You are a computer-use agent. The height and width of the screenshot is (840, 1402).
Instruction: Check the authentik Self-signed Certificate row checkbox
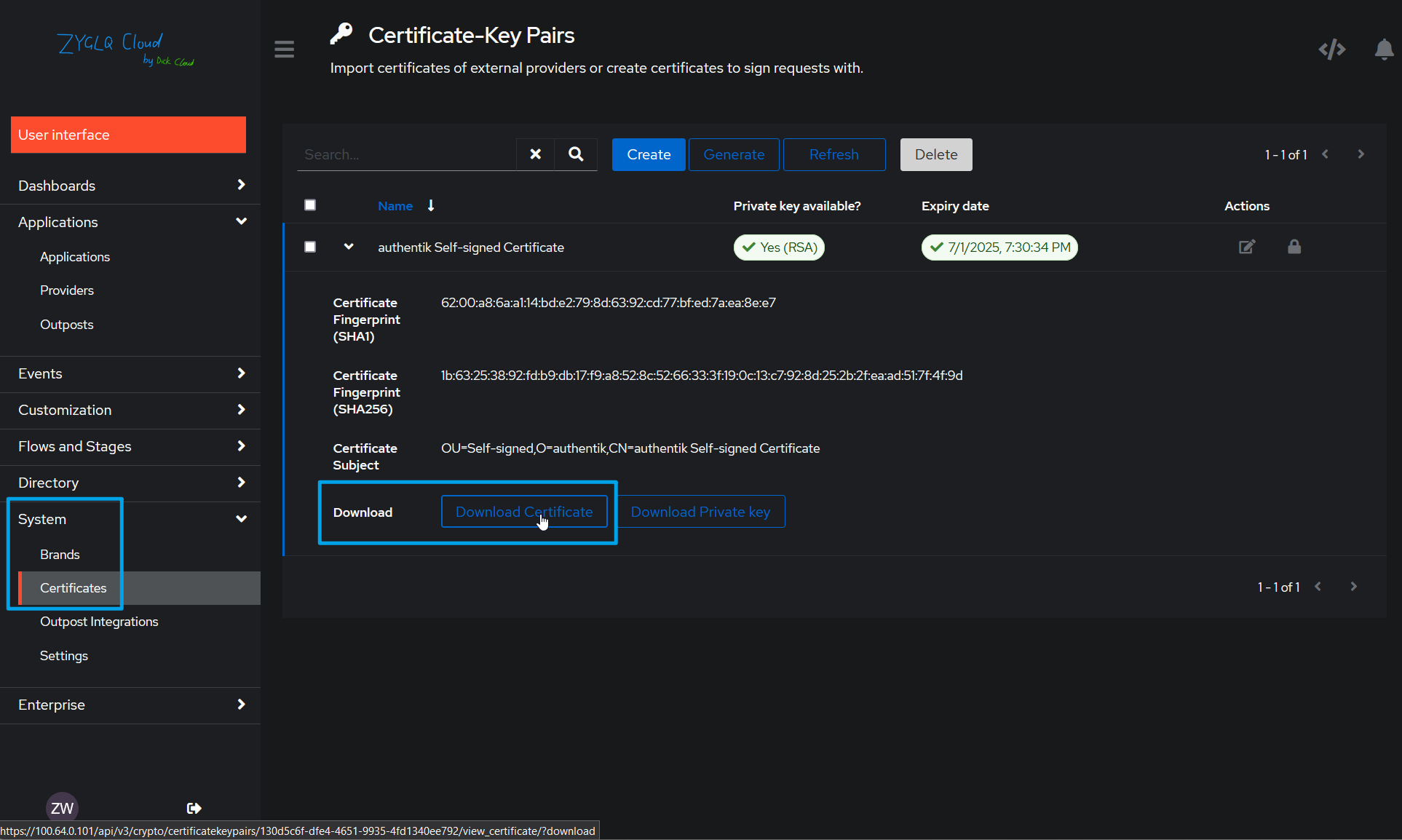click(310, 247)
